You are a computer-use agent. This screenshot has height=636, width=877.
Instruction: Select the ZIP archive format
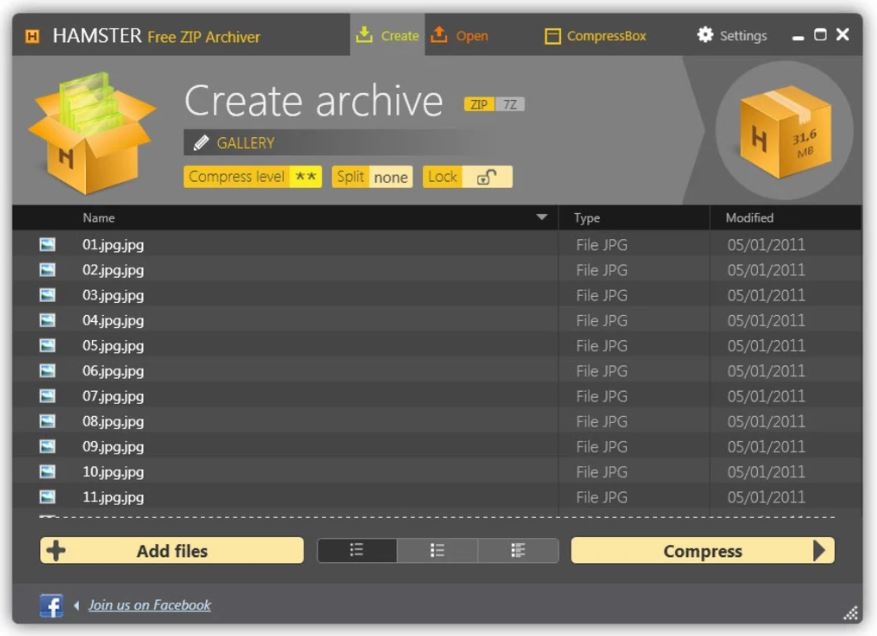tap(479, 105)
